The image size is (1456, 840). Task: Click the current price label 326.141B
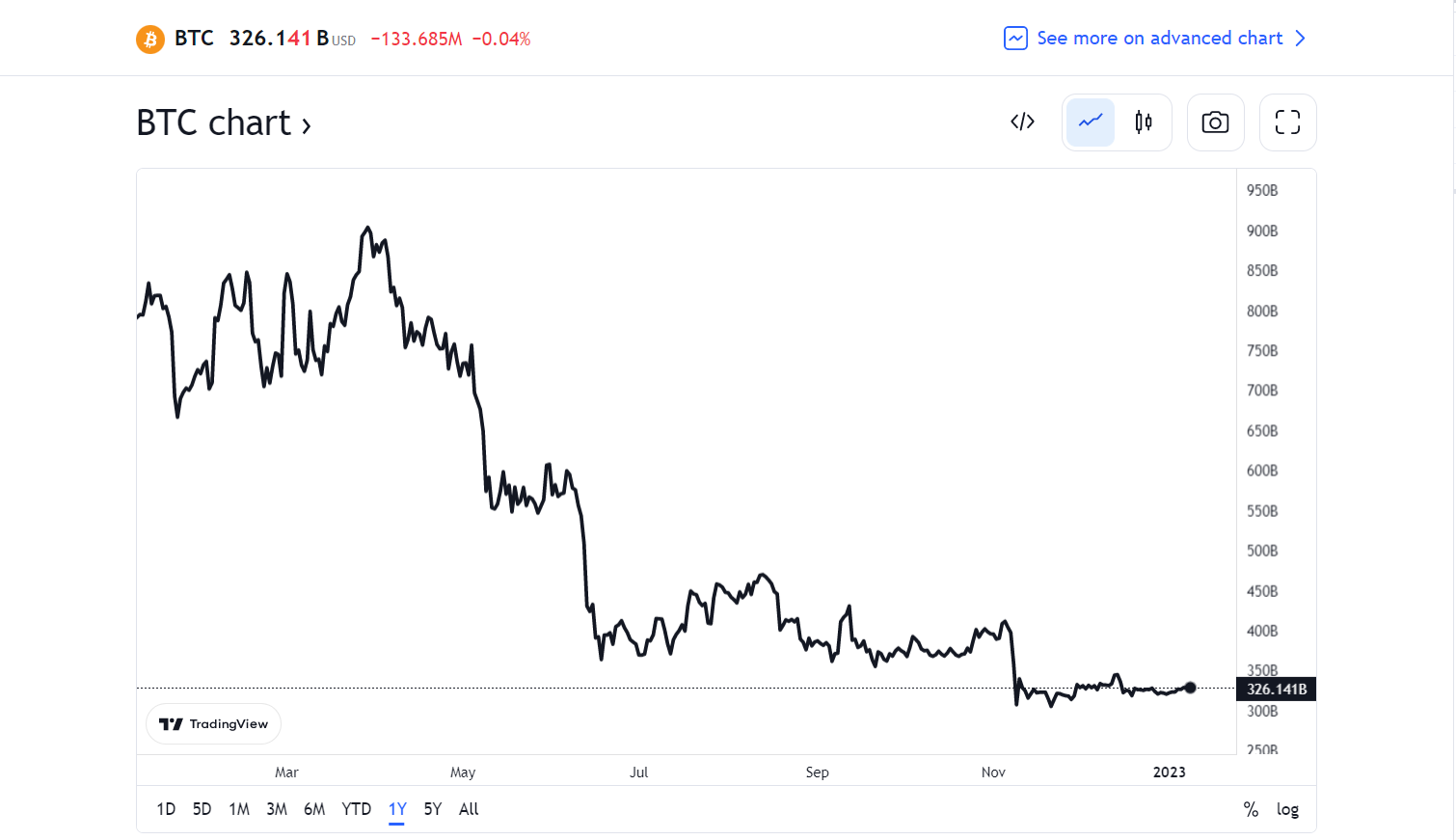point(1275,689)
